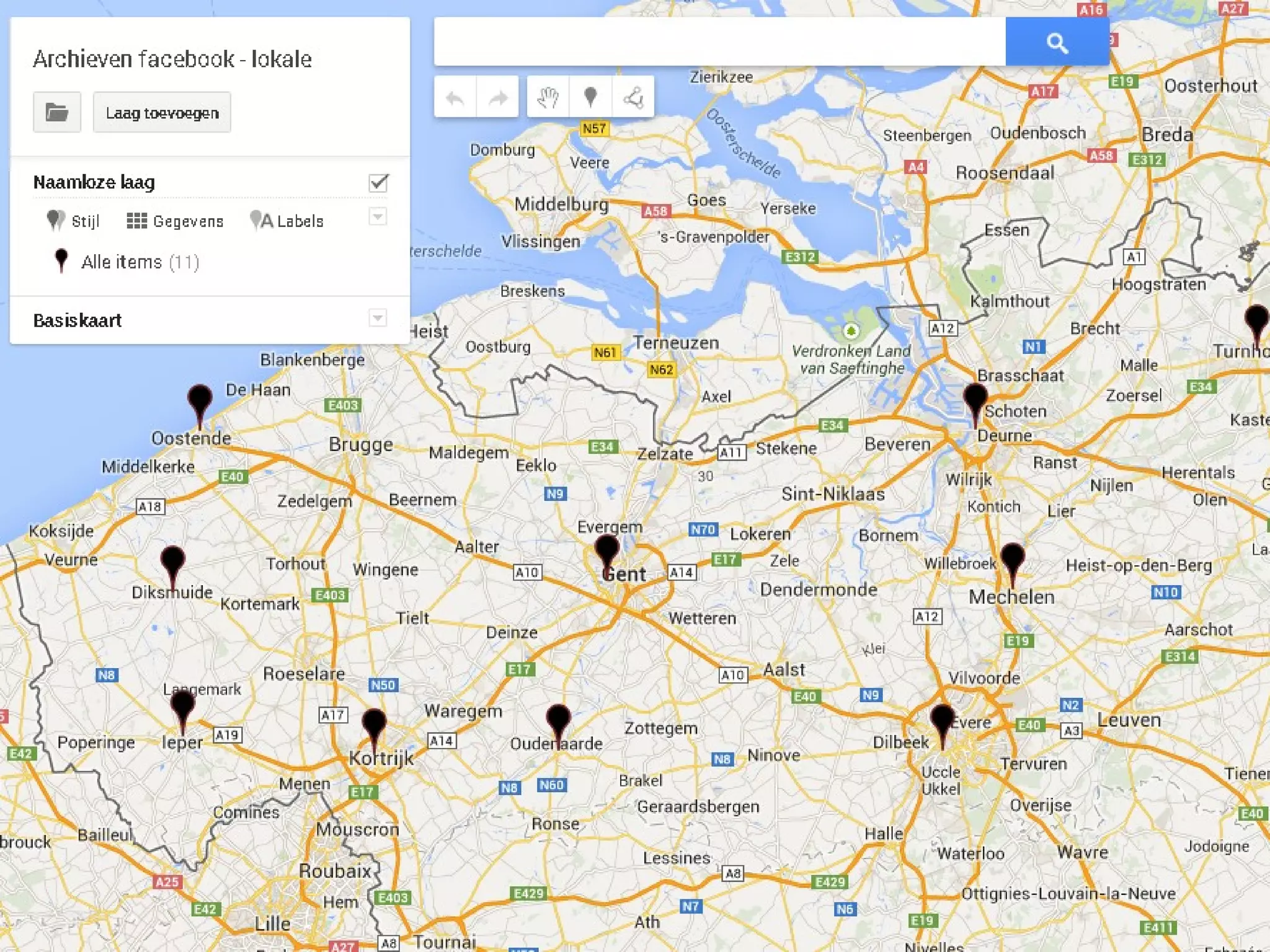This screenshot has width=1270, height=952.
Task: Click the redo arrow icon
Action: [498, 97]
